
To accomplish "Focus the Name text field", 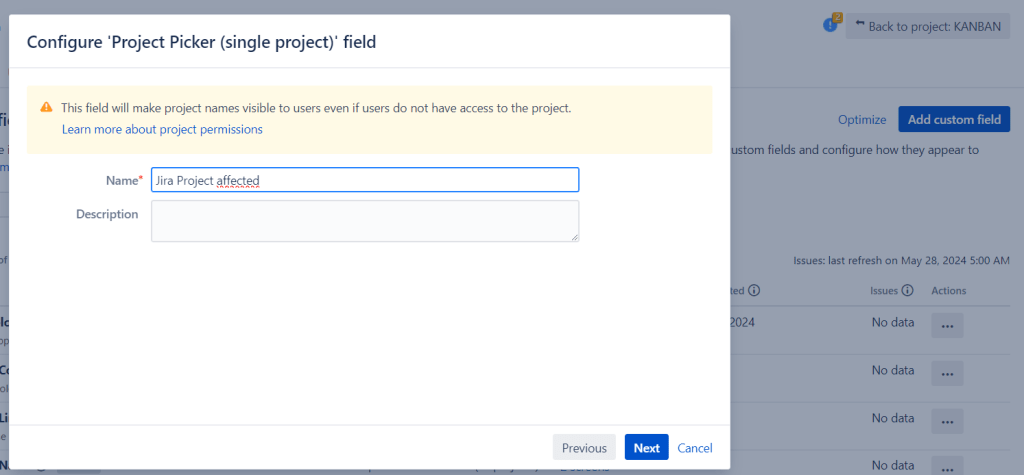I will [364, 180].
